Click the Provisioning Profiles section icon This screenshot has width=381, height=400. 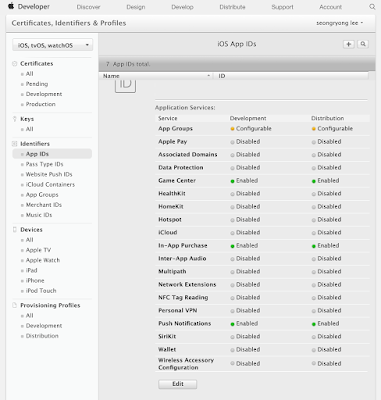pyautogui.click(x=15, y=305)
